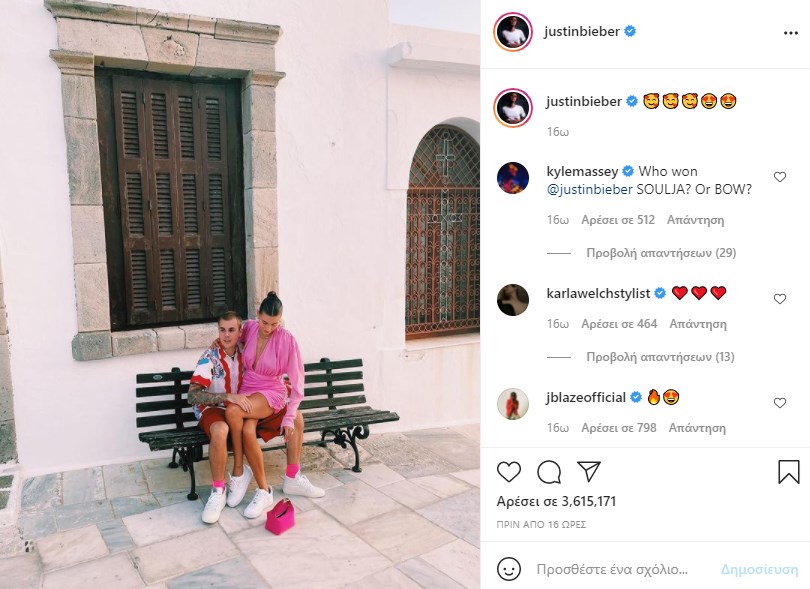View the 3,615,171 likes list
Image resolution: width=810 pixels, height=589 pixels.
[556, 501]
